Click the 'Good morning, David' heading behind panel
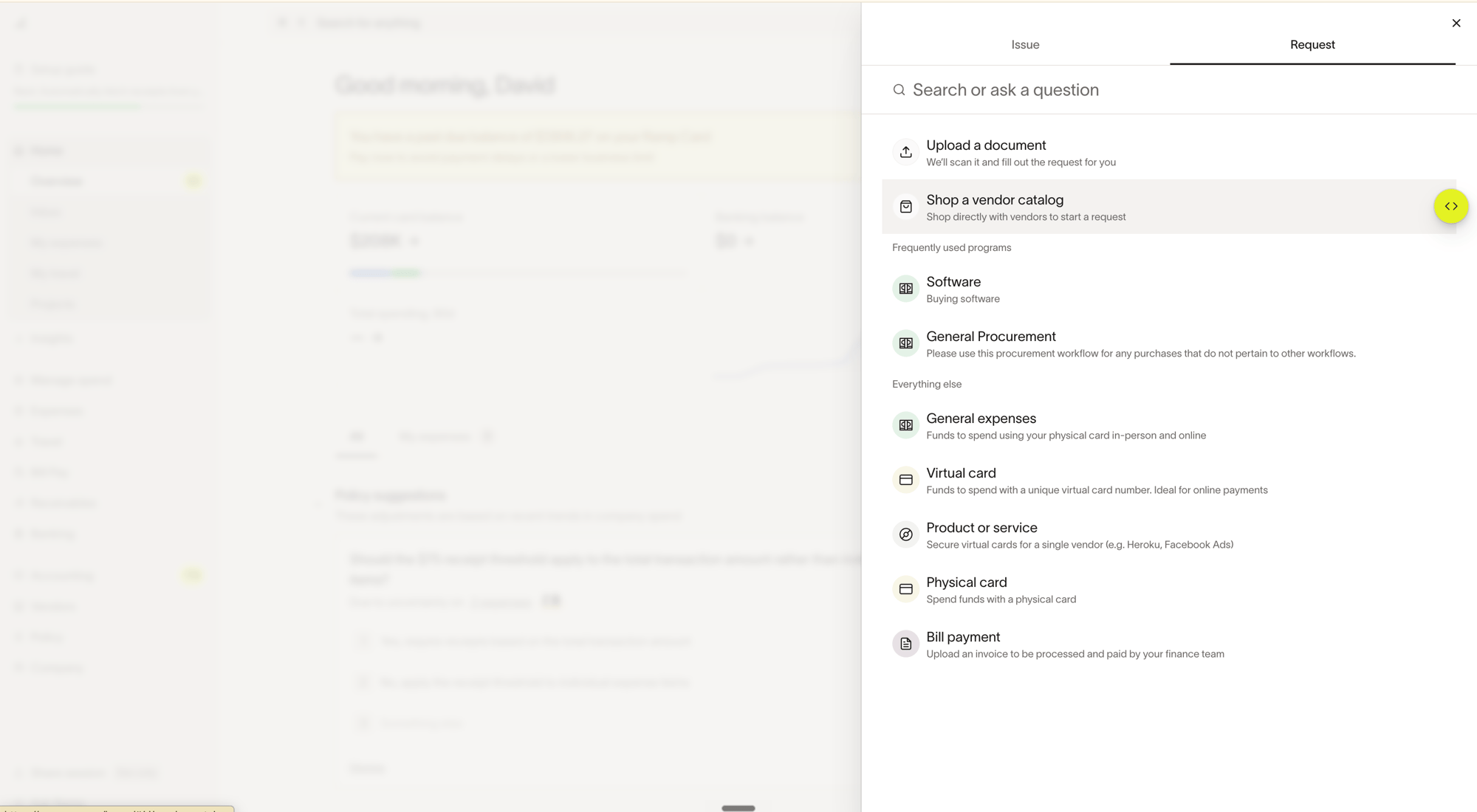 tap(445, 85)
